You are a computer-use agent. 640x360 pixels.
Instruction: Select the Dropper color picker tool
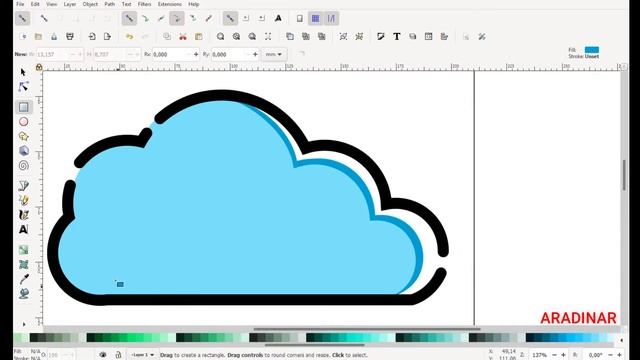[x=24, y=279]
